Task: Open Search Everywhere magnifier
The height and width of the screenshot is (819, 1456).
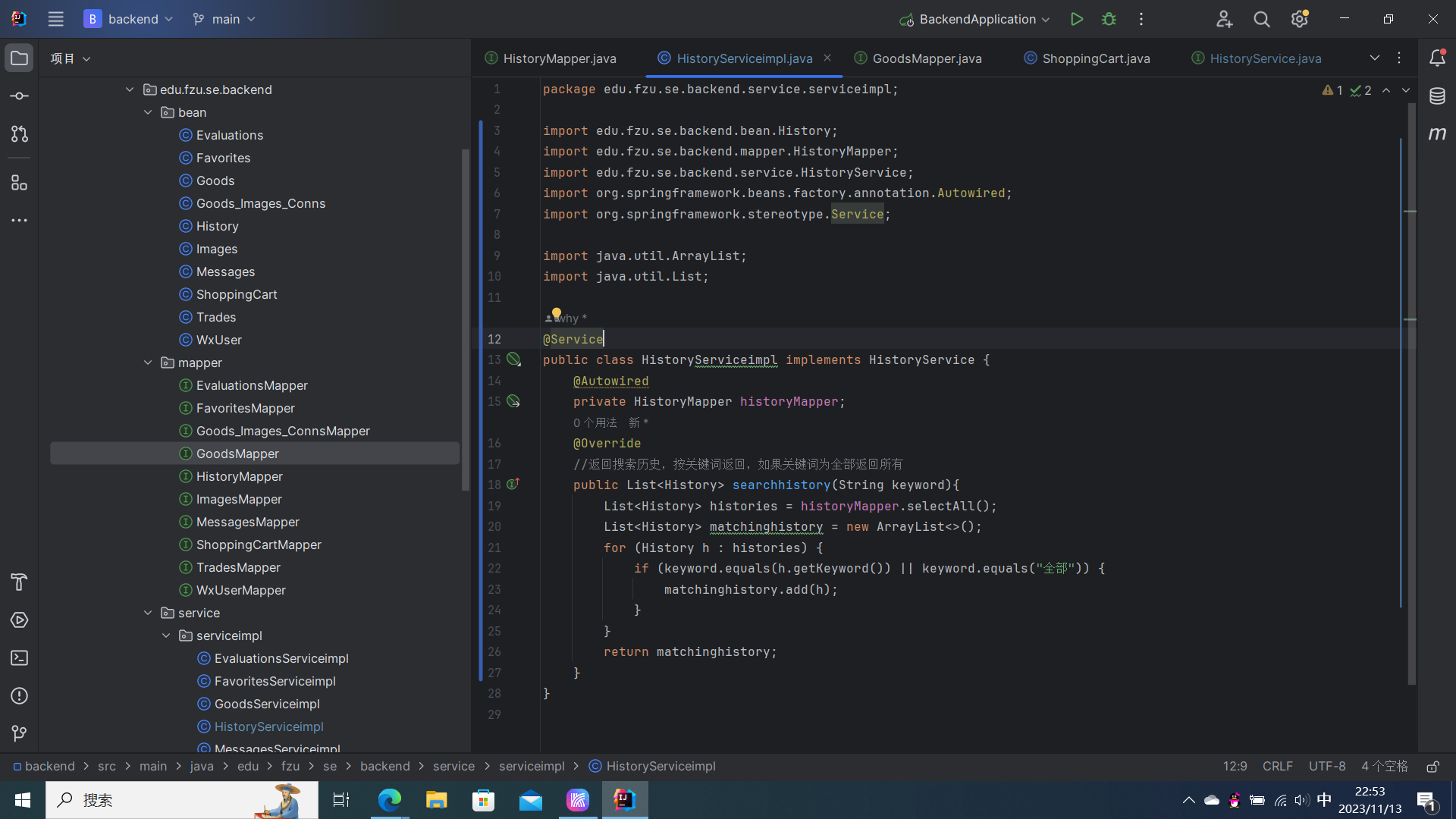Action: point(1262,19)
